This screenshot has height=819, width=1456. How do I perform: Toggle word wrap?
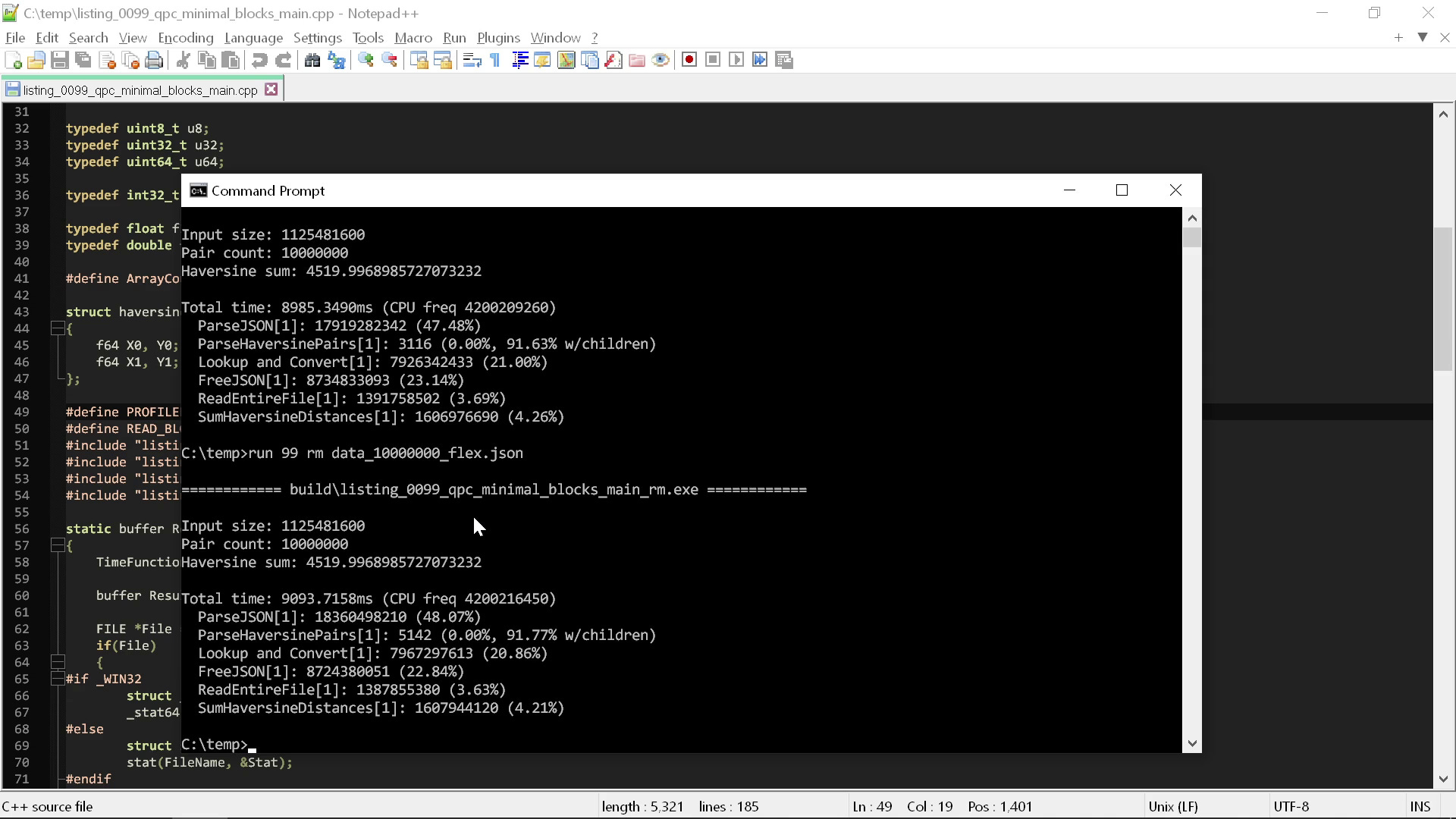[x=471, y=60]
